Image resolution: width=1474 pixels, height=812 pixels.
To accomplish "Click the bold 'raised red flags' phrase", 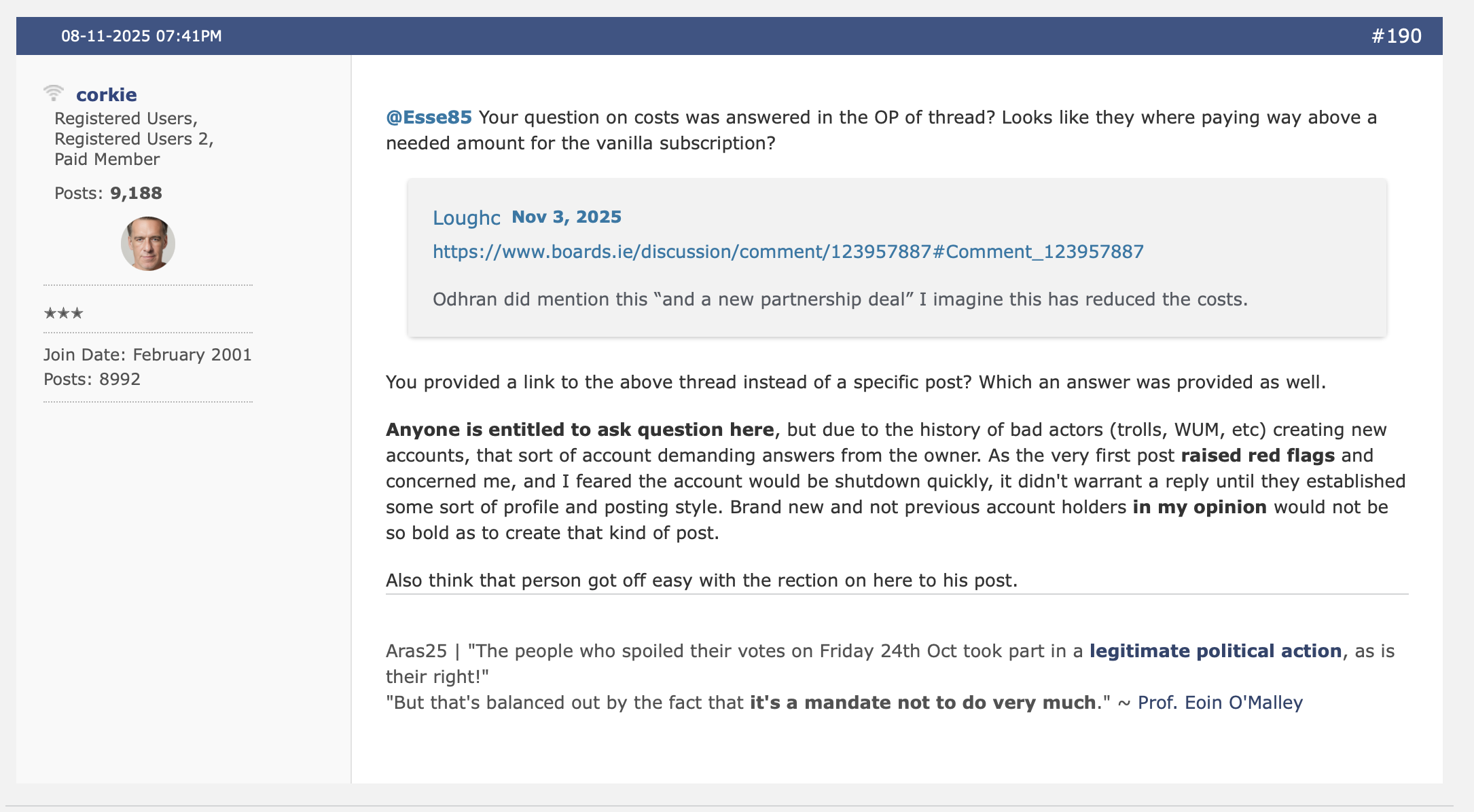I will (1257, 456).
